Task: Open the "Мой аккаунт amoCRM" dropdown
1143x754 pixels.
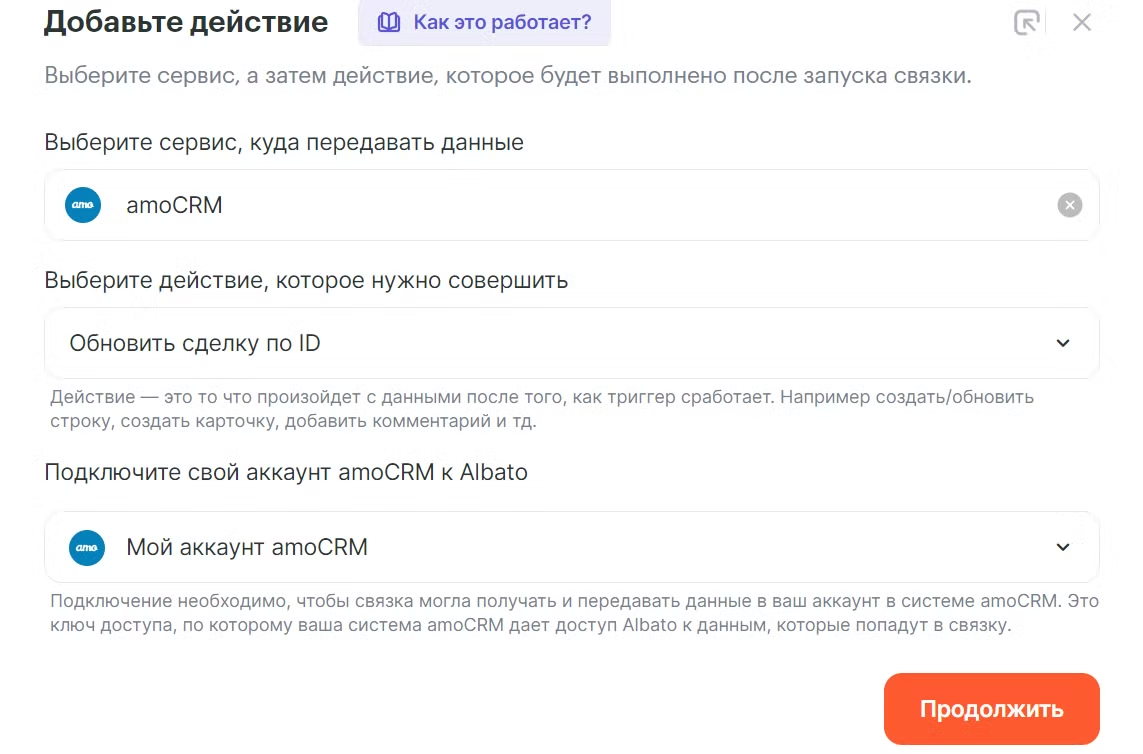Action: [x=560, y=547]
